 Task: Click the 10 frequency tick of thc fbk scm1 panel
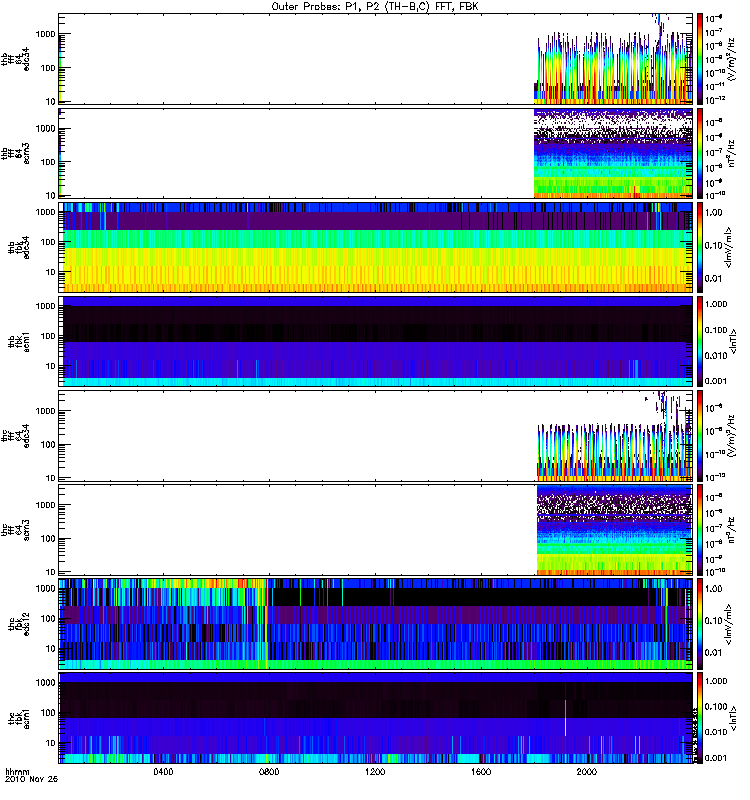(x=50, y=743)
